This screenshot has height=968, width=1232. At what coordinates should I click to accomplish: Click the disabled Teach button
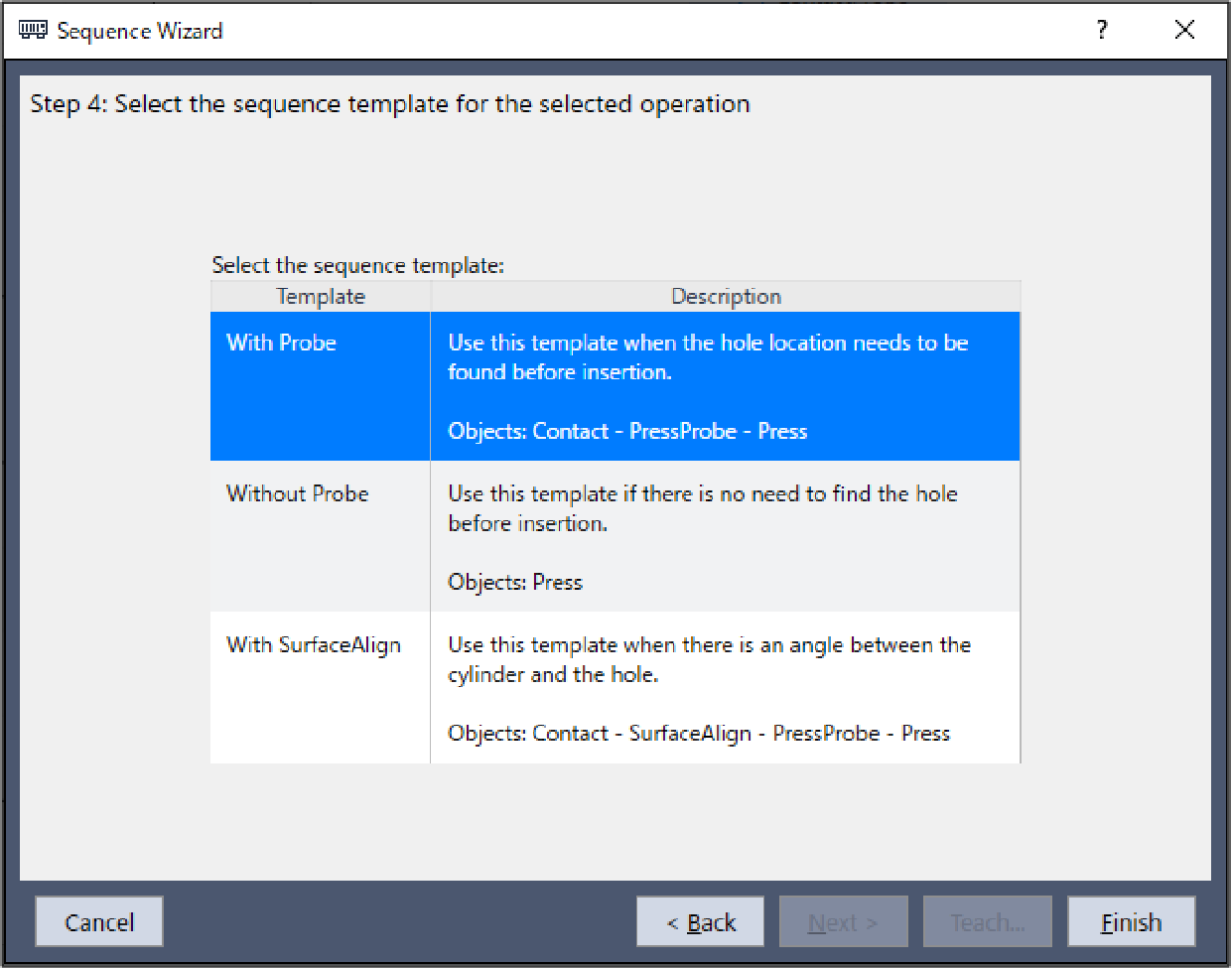point(987,922)
